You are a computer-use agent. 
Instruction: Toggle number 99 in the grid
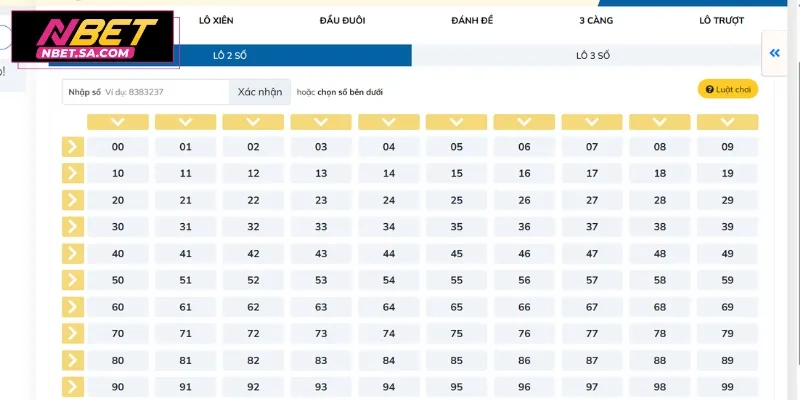727,387
